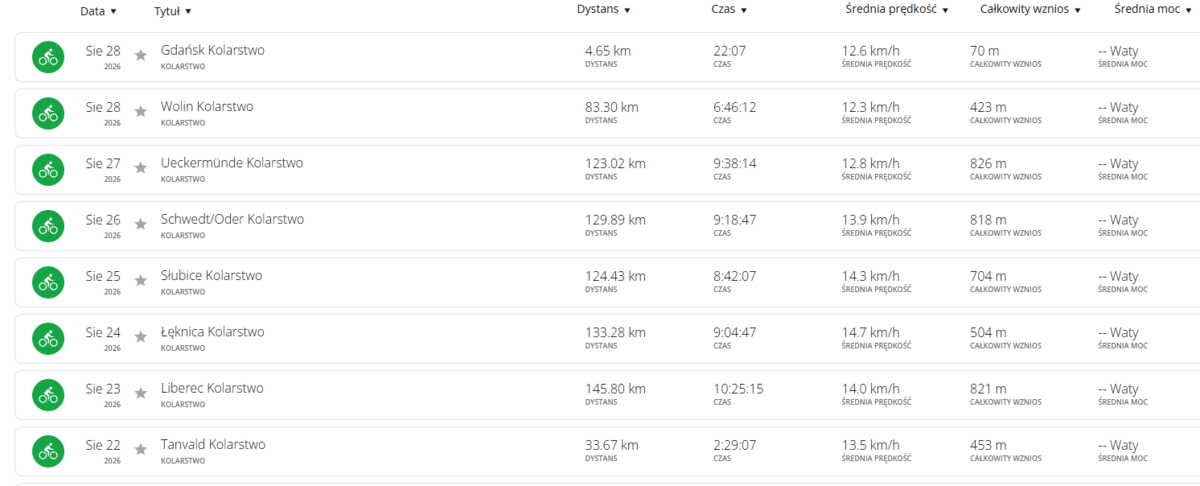Open the Wolin Kolarstwo activity
The image size is (1200, 486).
coord(207,107)
